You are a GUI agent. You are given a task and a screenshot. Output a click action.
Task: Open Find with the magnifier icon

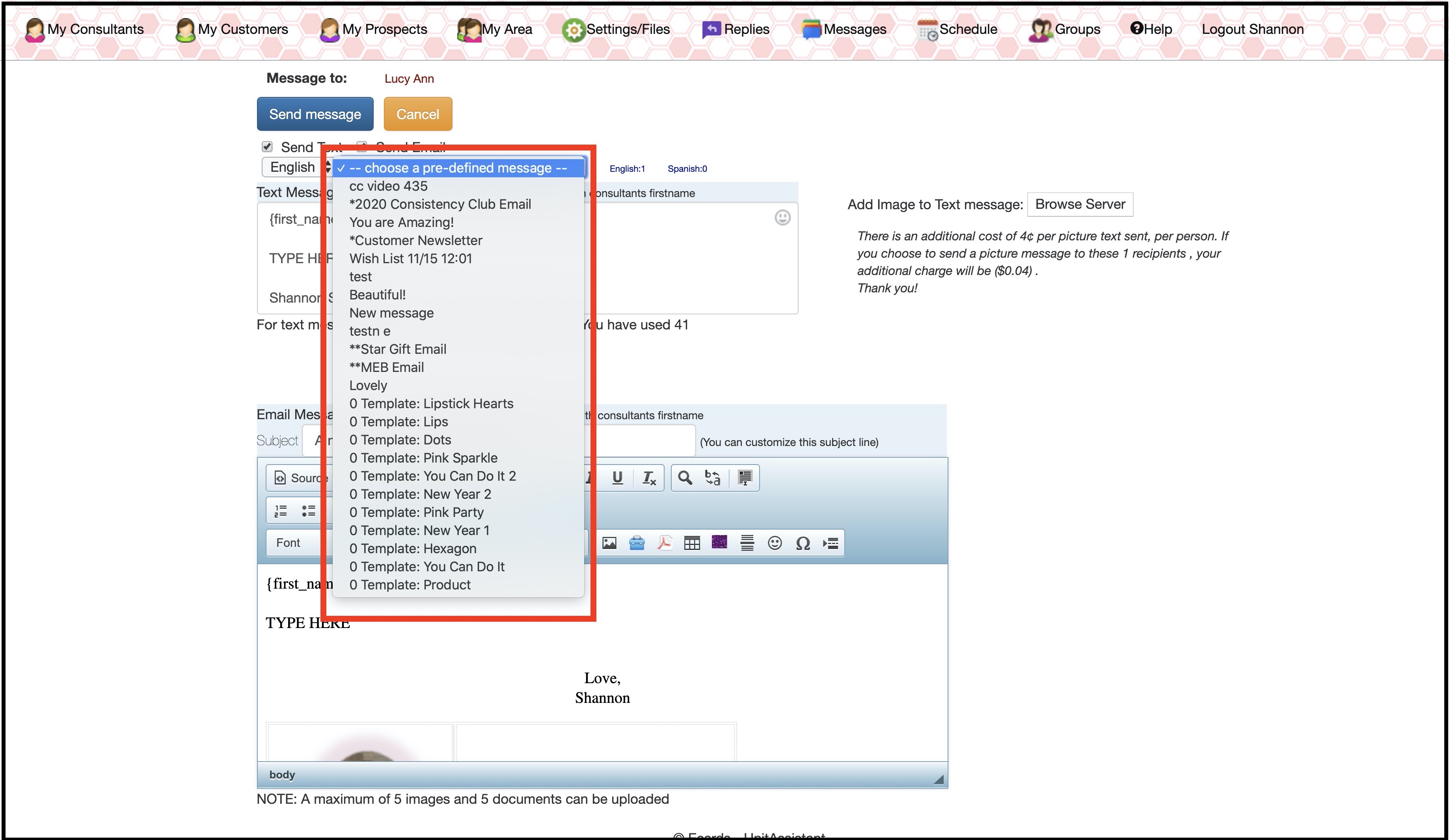pos(684,478)
